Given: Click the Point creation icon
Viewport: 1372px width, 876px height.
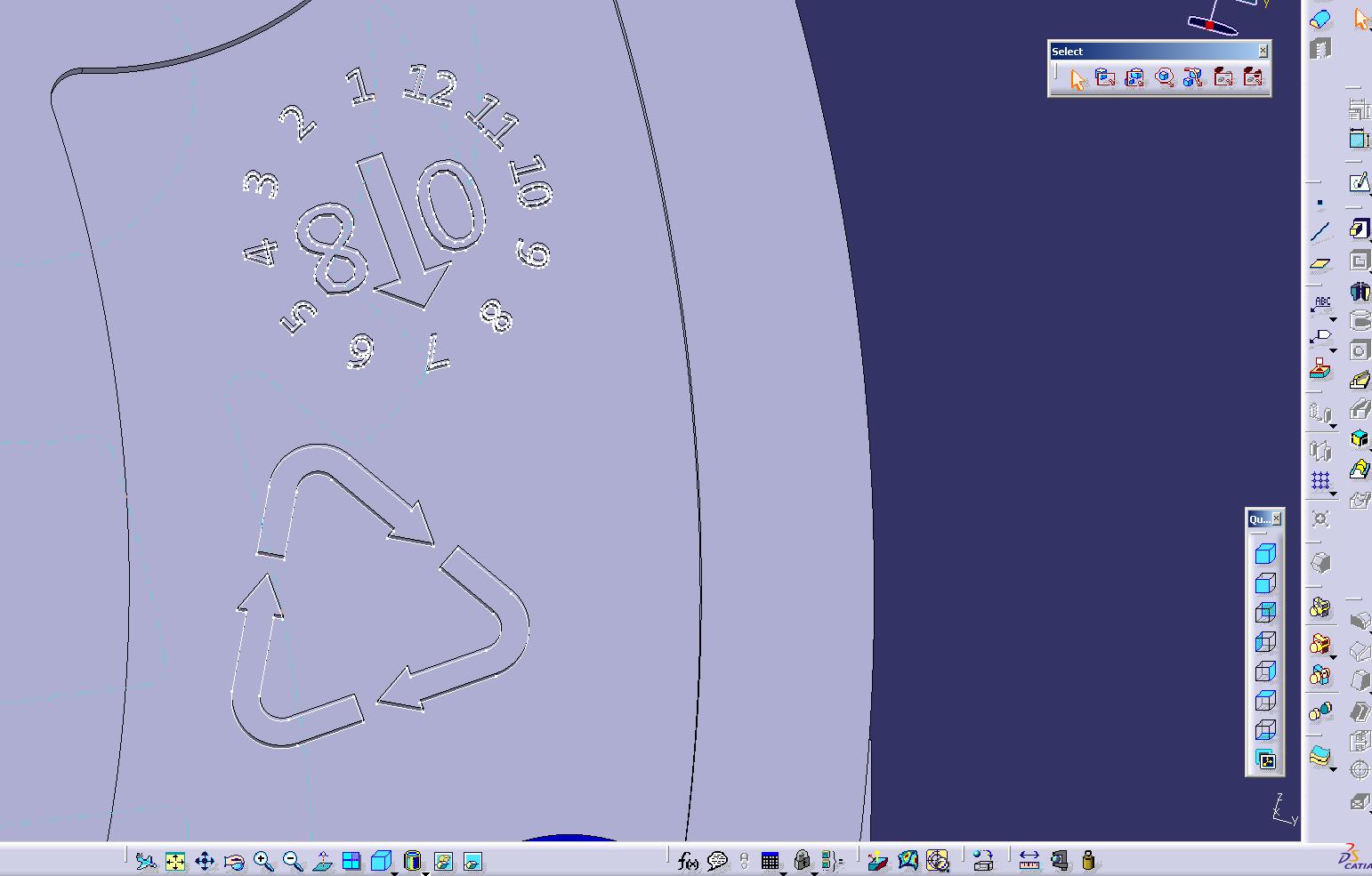Looking at the screenshot, I should (1320, 204).
